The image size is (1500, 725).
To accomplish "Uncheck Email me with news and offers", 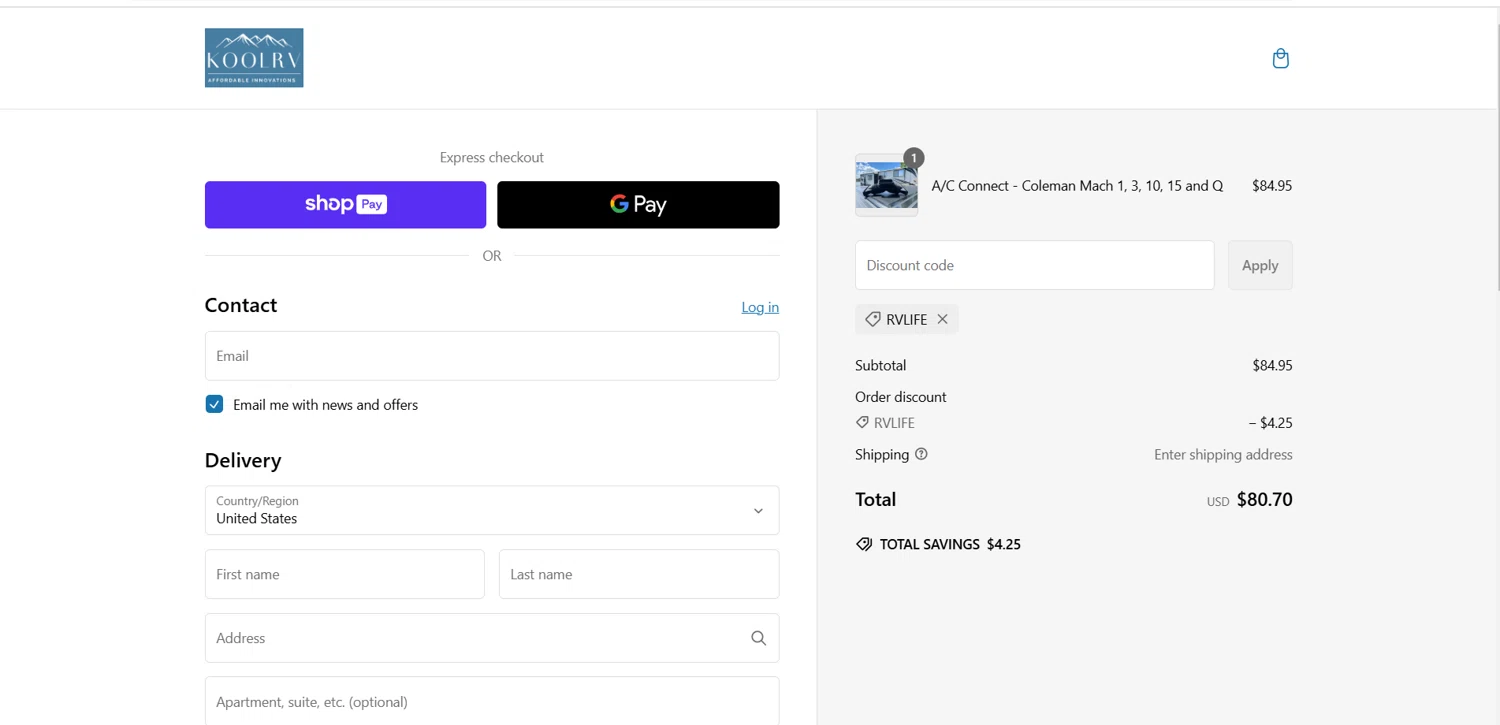I will pyautogui.click(x=214, y=404).
